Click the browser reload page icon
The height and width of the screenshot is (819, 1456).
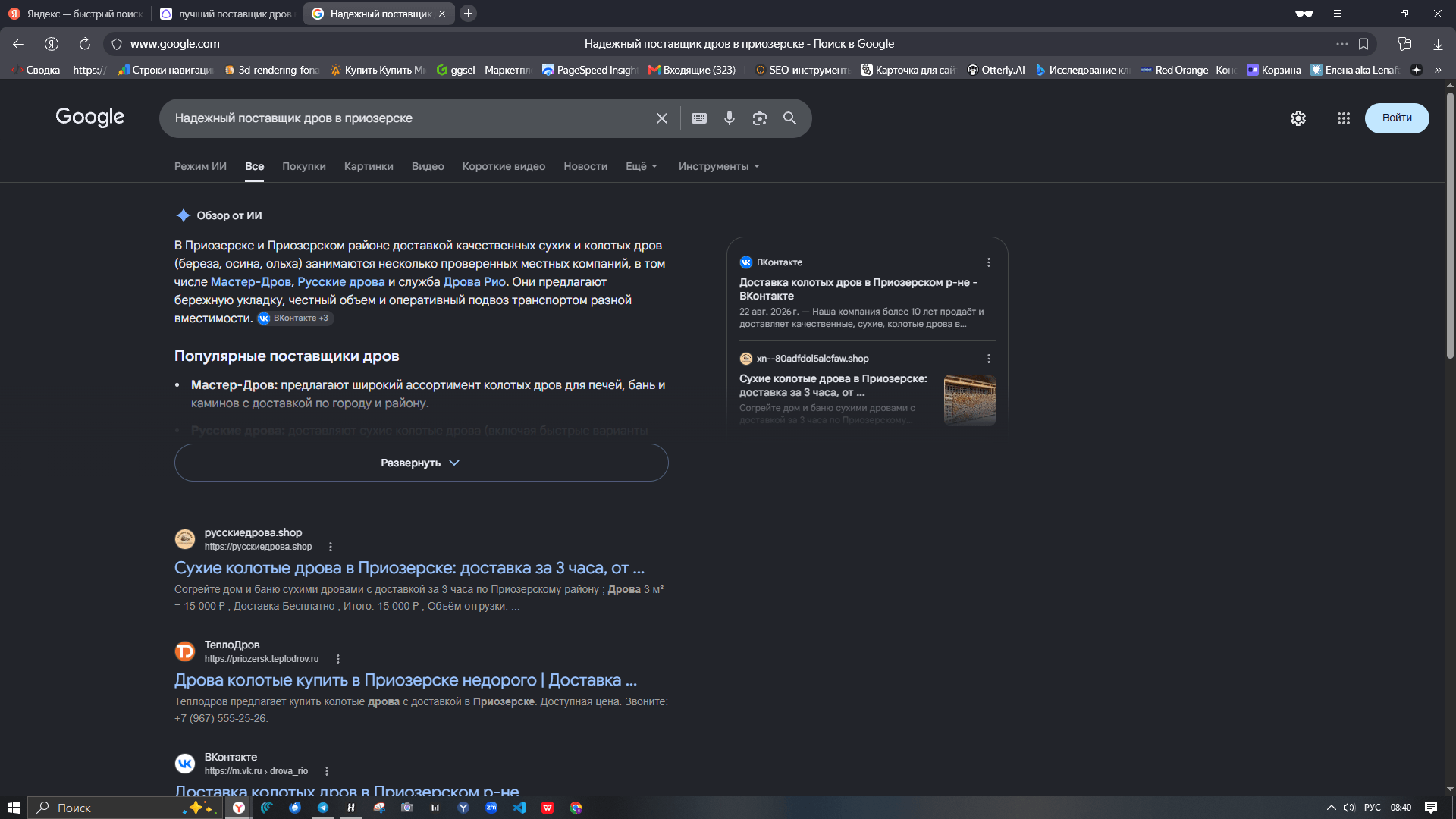tap(85, 44)
